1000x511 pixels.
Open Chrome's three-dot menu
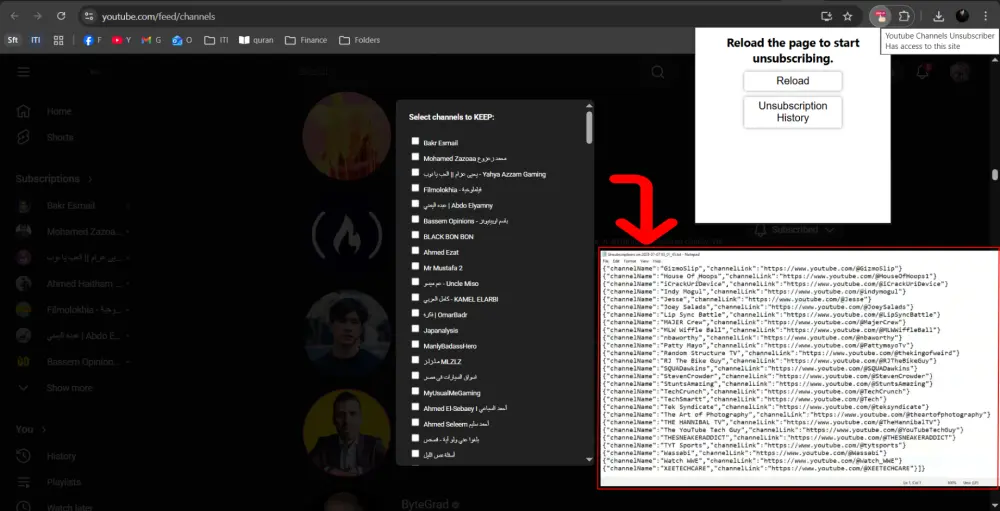click(x=985, y=17)
